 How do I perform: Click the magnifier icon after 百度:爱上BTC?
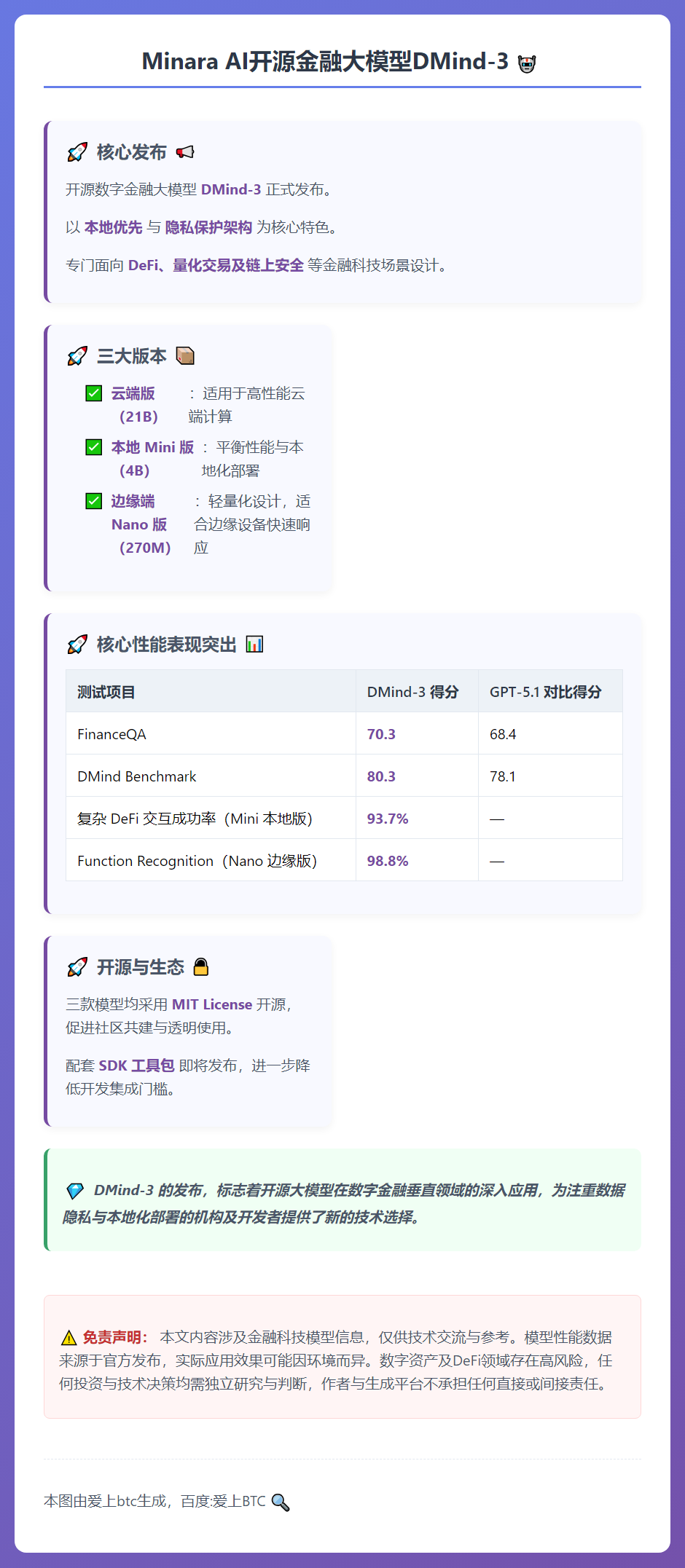281,1502
